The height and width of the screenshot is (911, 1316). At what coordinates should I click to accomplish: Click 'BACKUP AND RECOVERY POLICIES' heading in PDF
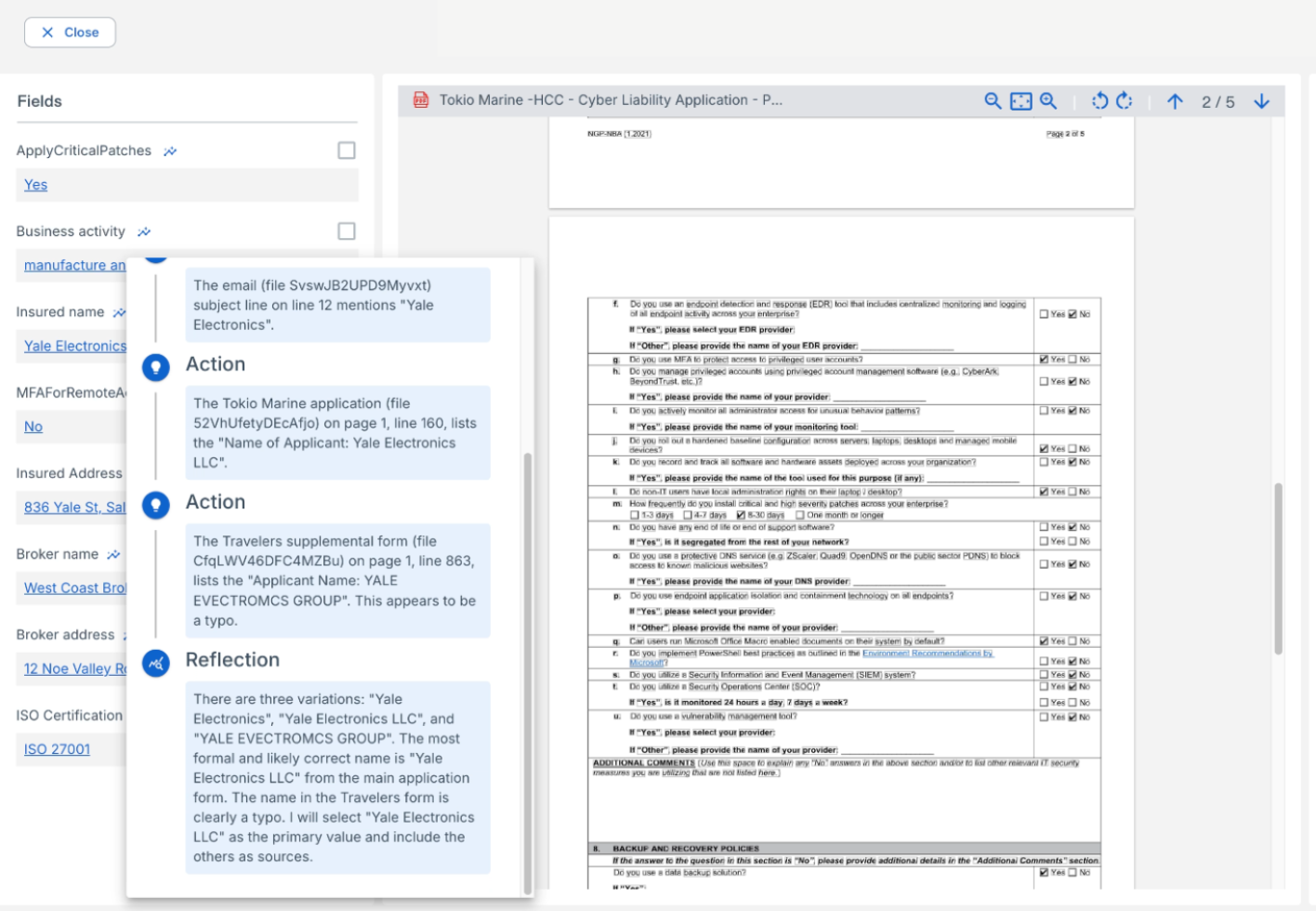(686, 849)
